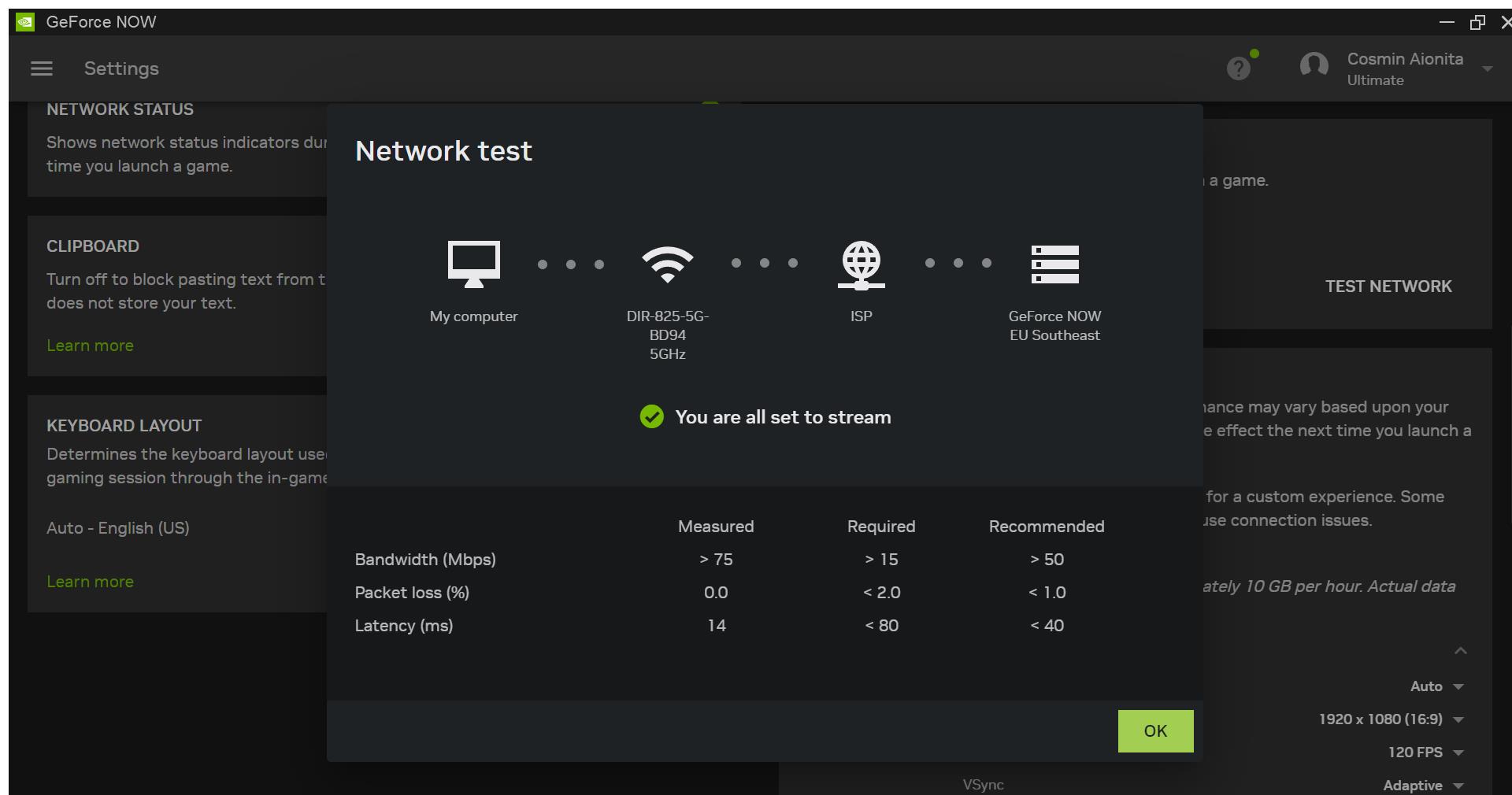
Task: Open Learn more under Clipboard
Action: [x=90, y=346]
